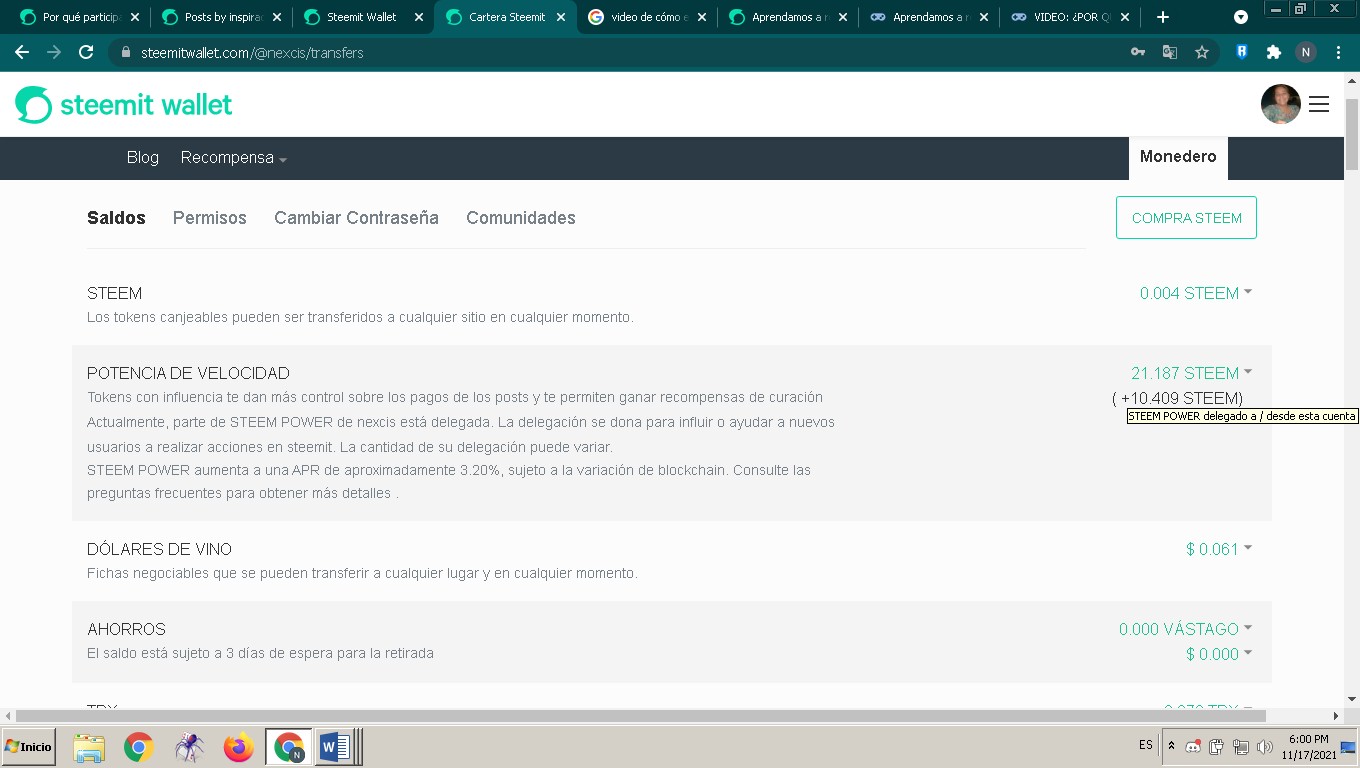Switch to the 'Steemit Wallet' tab
This screenshot has width=1360, height=768.
[362, 17]
